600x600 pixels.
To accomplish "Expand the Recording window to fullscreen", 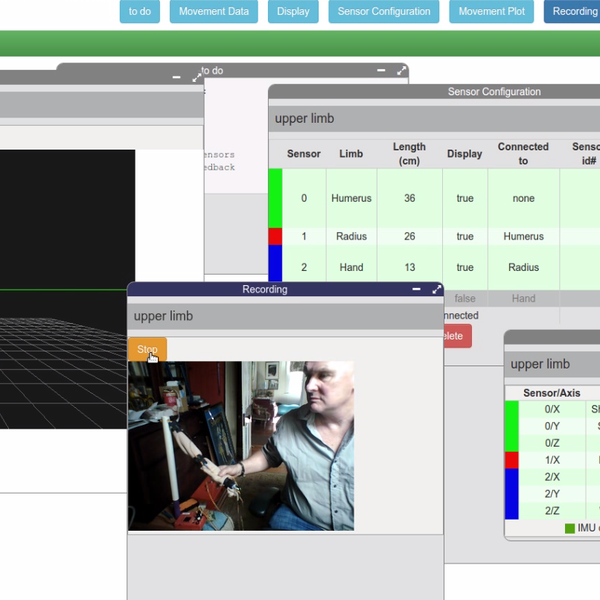I will tap(437, 289).
